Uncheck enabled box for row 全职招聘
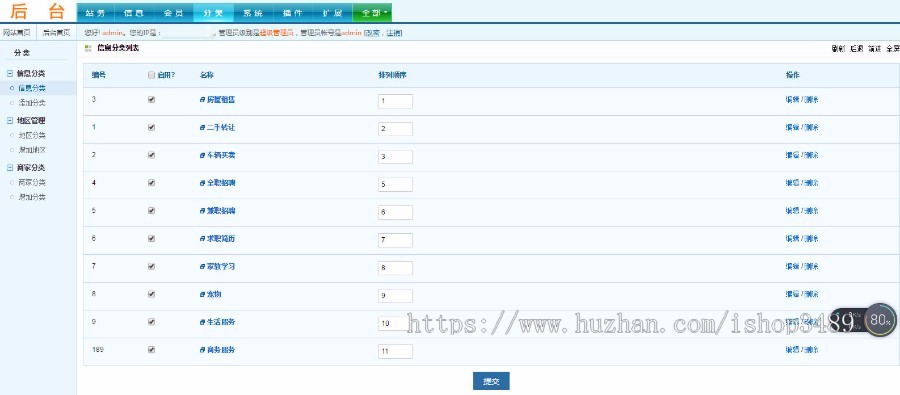This screenshot has width=900, height=395. click(152, 183)
